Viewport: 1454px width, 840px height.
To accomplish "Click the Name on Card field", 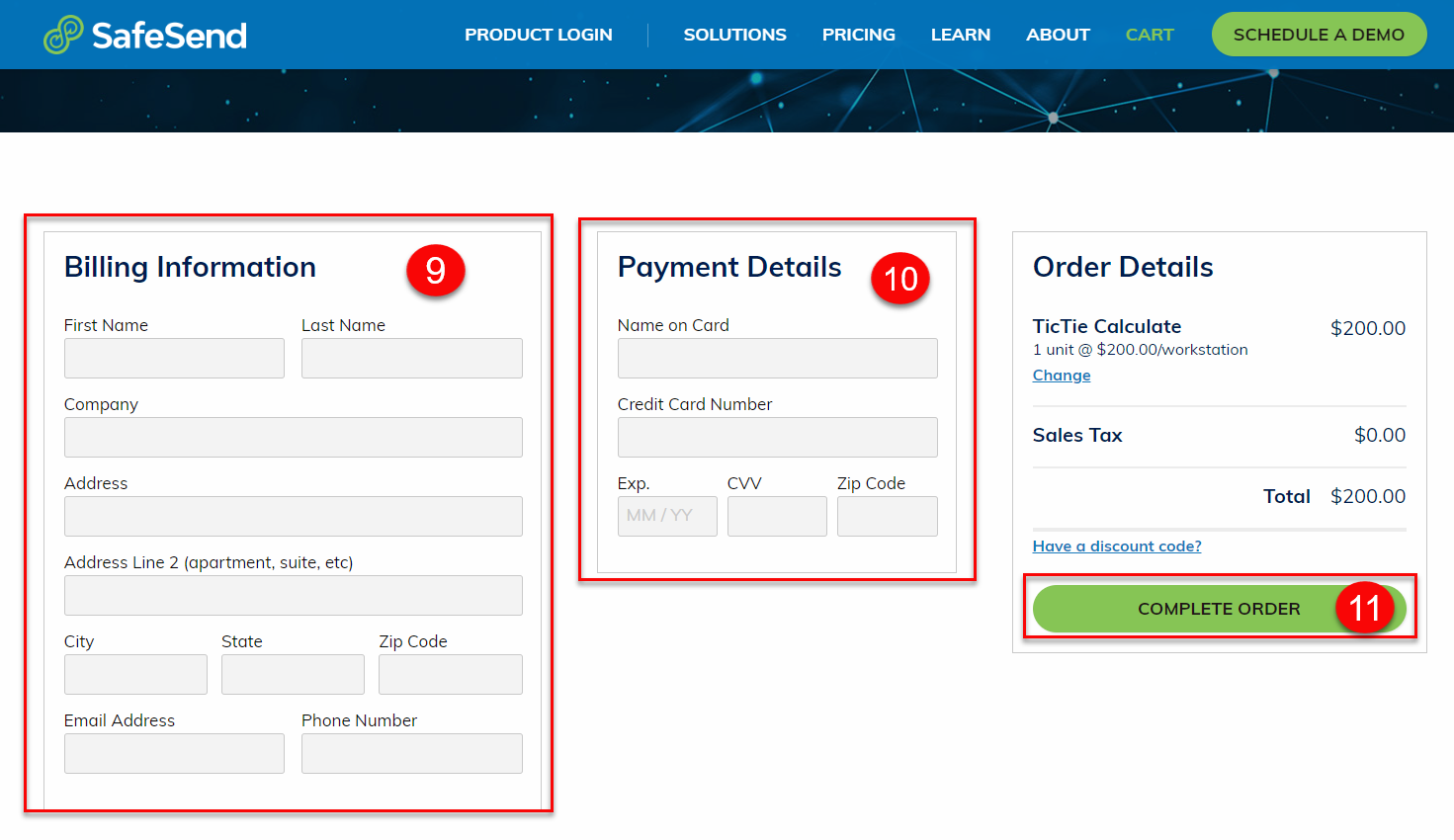I will 777,358.
